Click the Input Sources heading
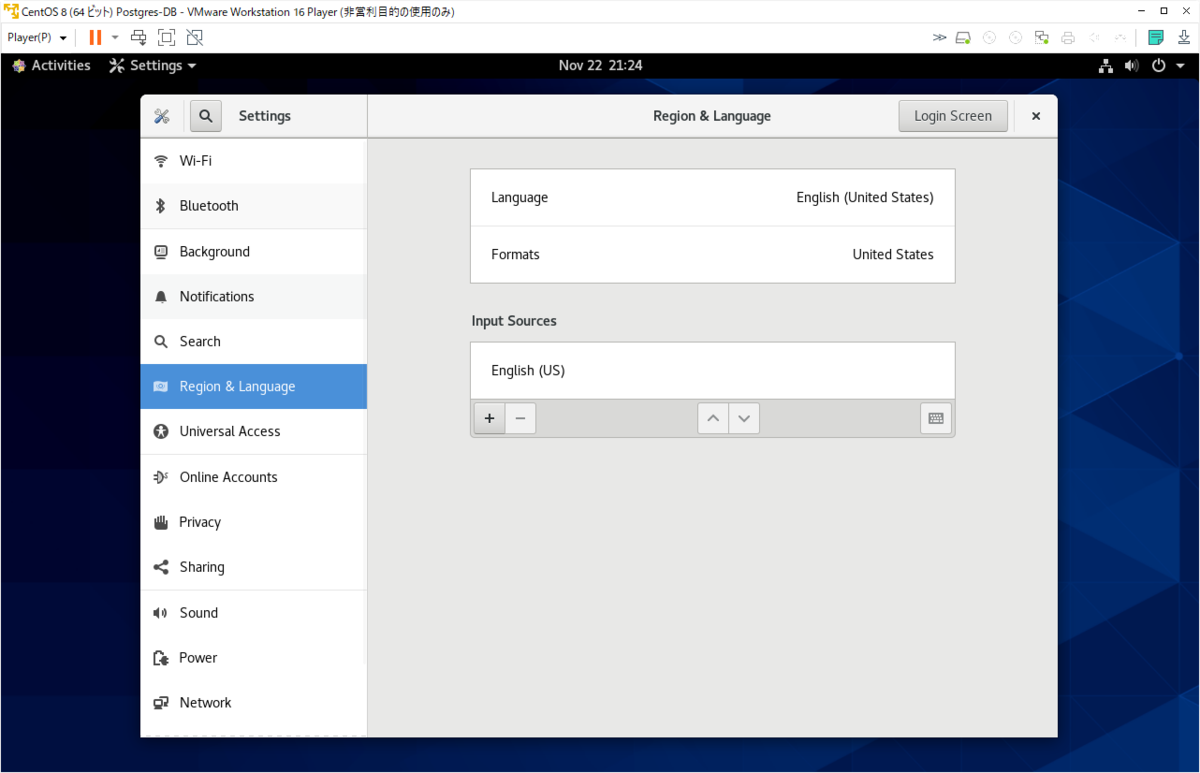The width and height of the screenshot is (1200, 773). pos(514,321)
